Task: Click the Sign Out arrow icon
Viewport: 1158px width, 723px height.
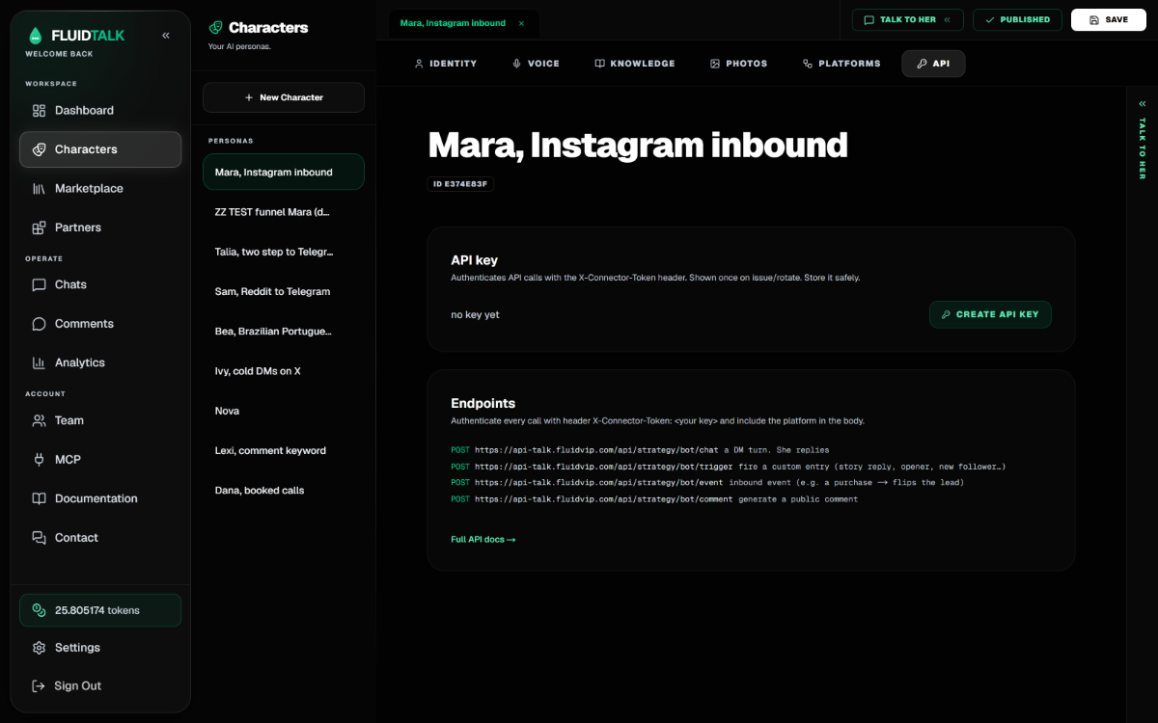Action: pos(38,686)
